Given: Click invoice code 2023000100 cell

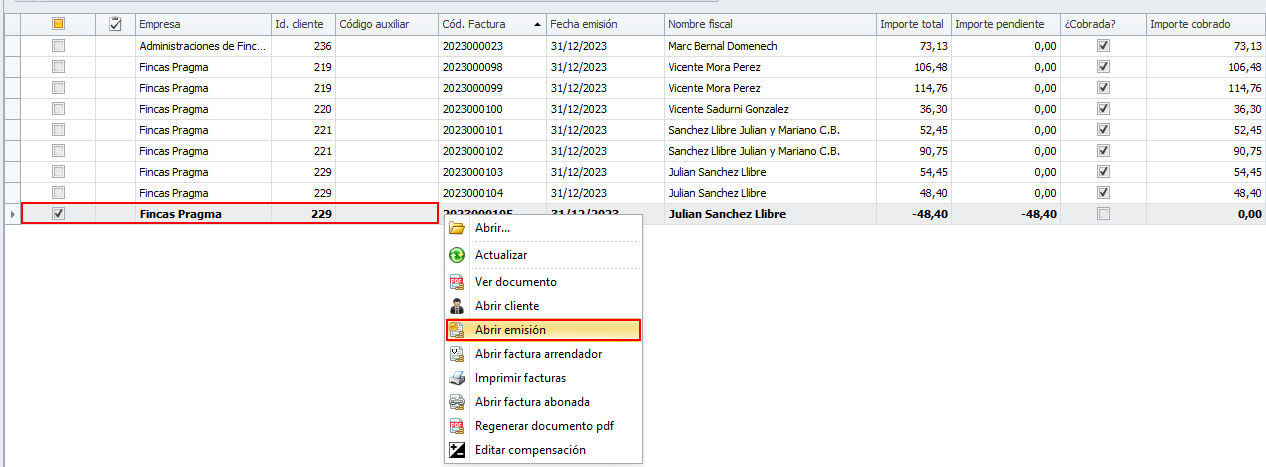Looking at the screenshot, I should (x=492, y=109).
